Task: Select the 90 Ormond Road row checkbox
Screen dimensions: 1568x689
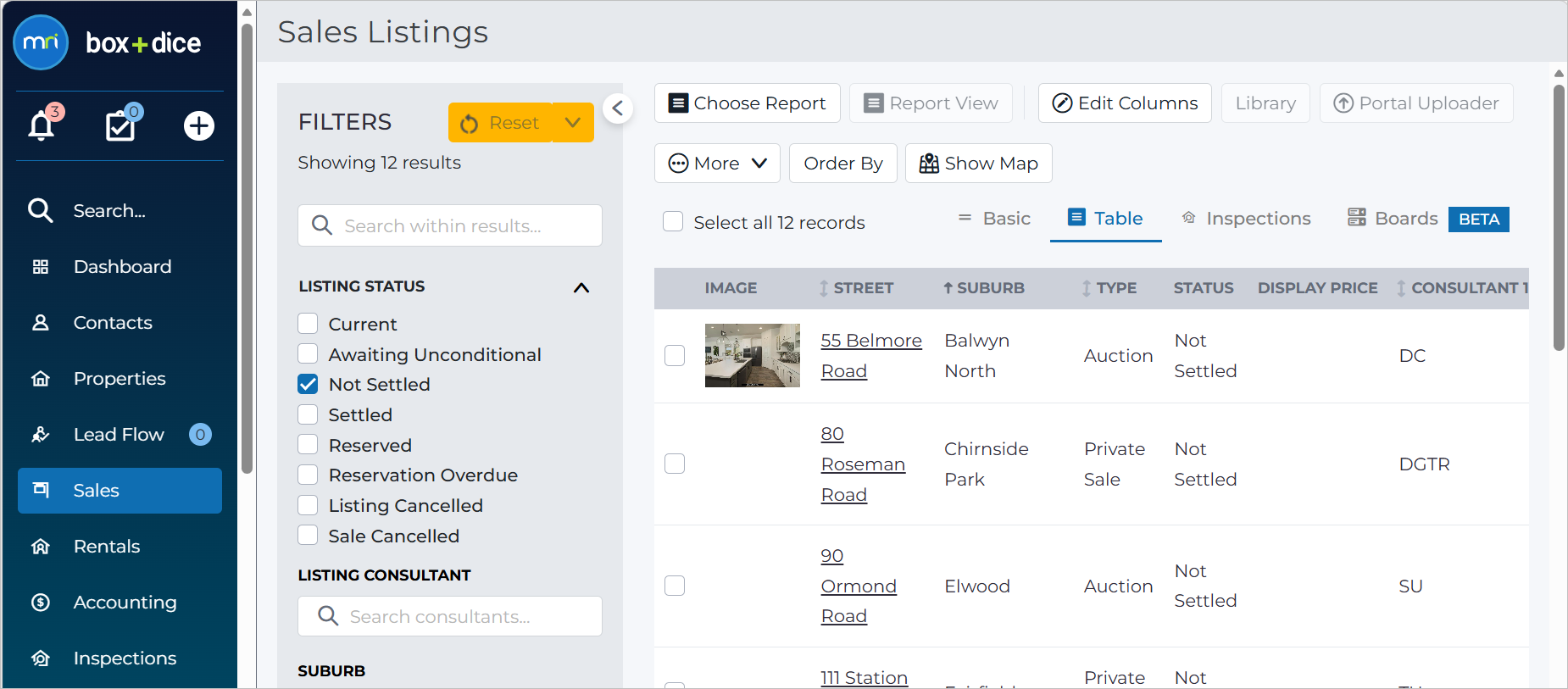Action: (675, 586)
